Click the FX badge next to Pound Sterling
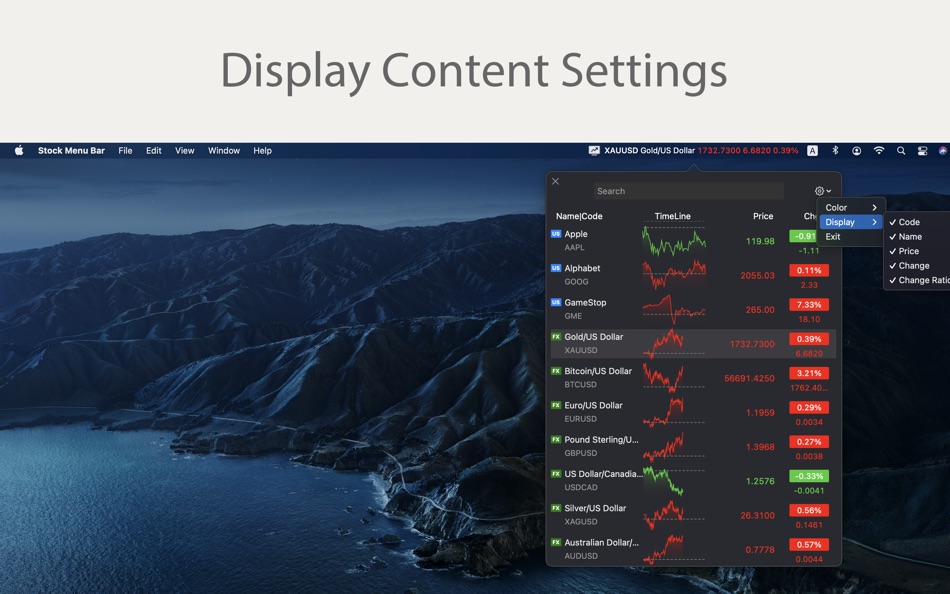 click(556, 439)
